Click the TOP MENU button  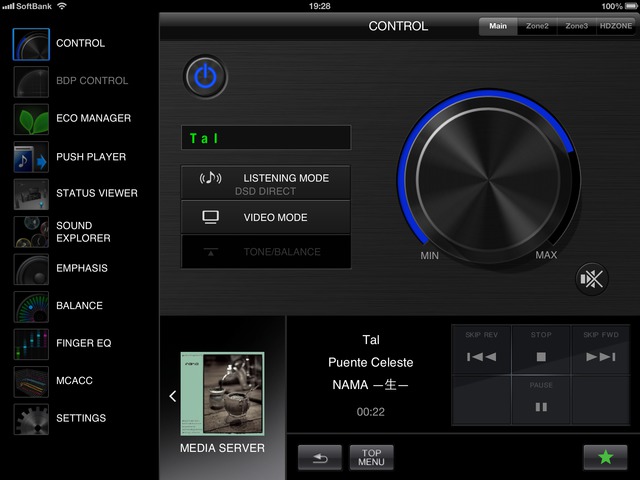point(371,458)
